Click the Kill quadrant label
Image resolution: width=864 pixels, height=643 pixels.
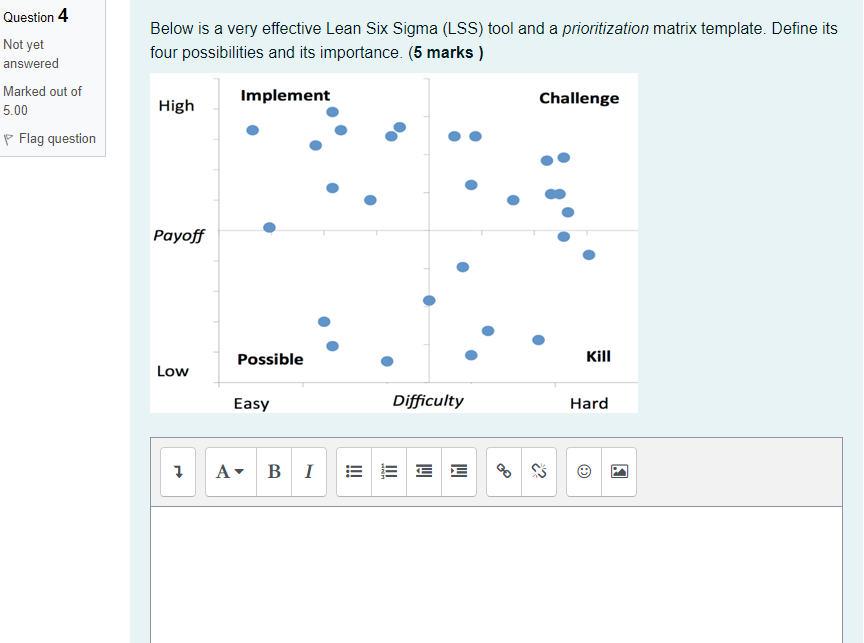point(597,356)
